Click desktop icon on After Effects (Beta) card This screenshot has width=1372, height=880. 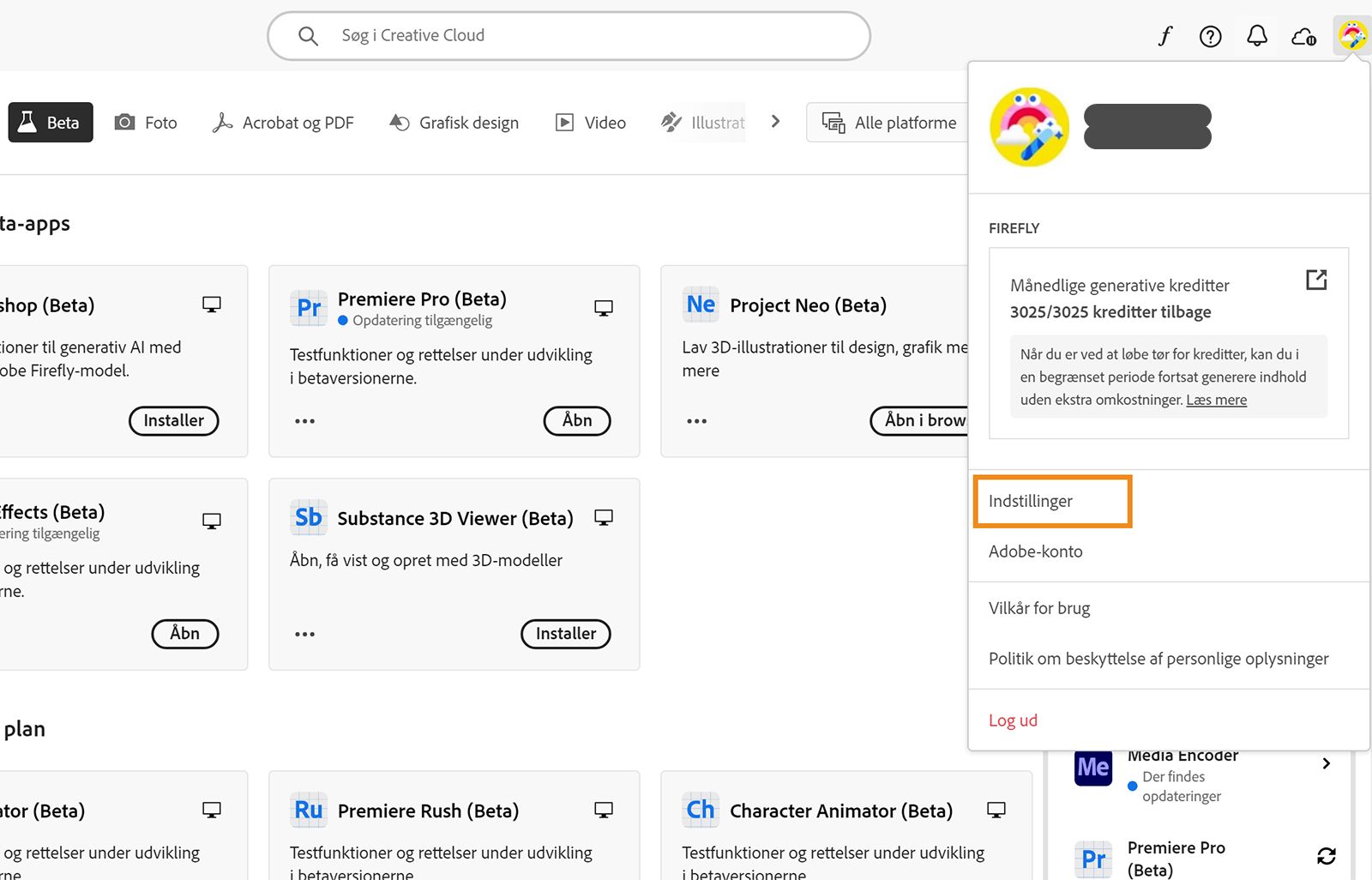pos(212,521)
